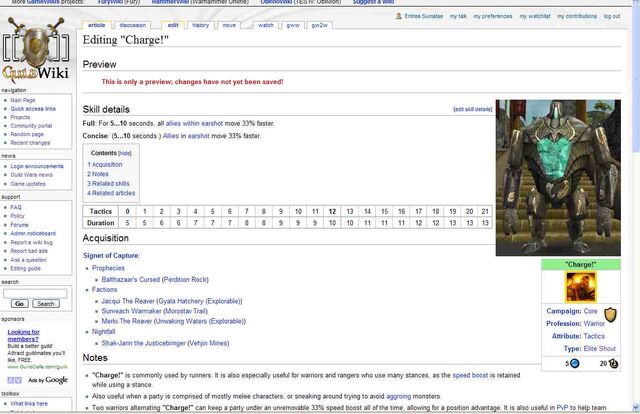Open Jacqui The Reaver link

point(172,301)
